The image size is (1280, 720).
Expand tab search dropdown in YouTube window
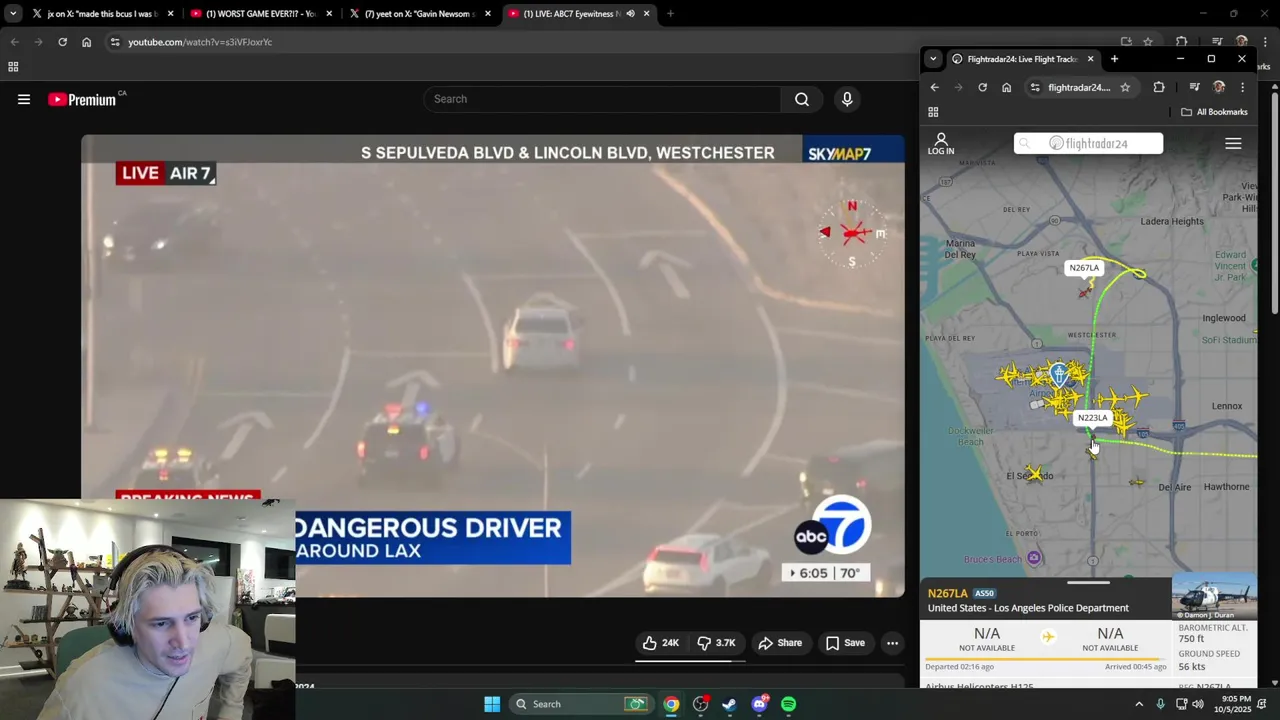(12, 14)
